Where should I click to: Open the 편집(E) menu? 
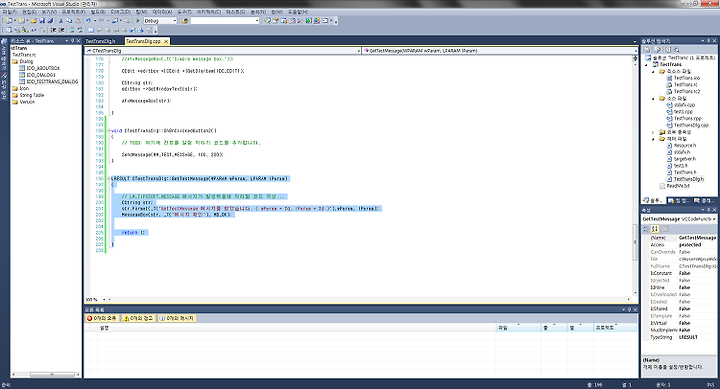(29, 12)
